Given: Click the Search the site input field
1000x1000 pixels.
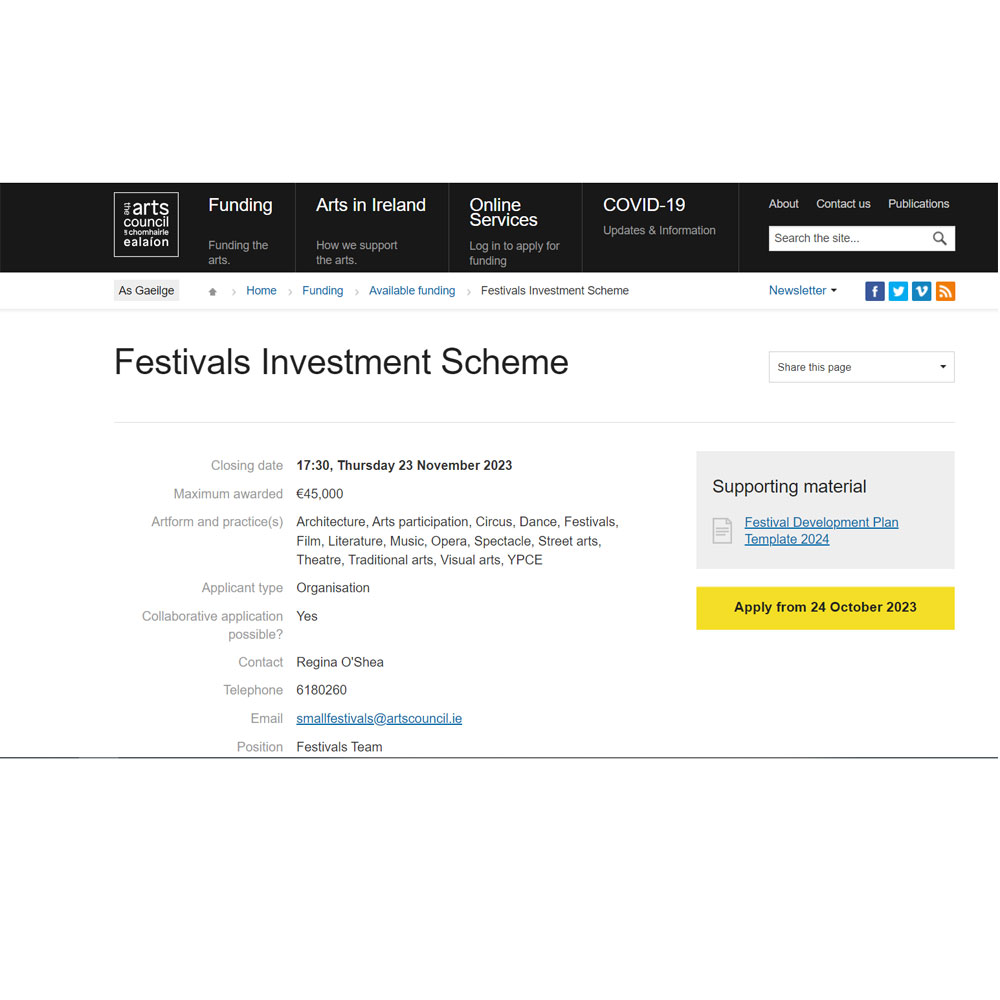Looking at the screenshot, I should [848, 238].
